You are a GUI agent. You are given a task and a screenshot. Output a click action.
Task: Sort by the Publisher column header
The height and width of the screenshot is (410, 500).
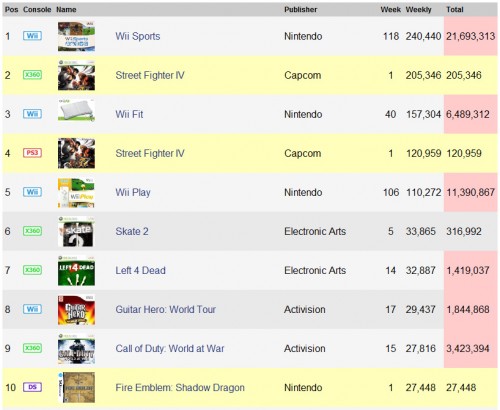[x=300, y=10]
